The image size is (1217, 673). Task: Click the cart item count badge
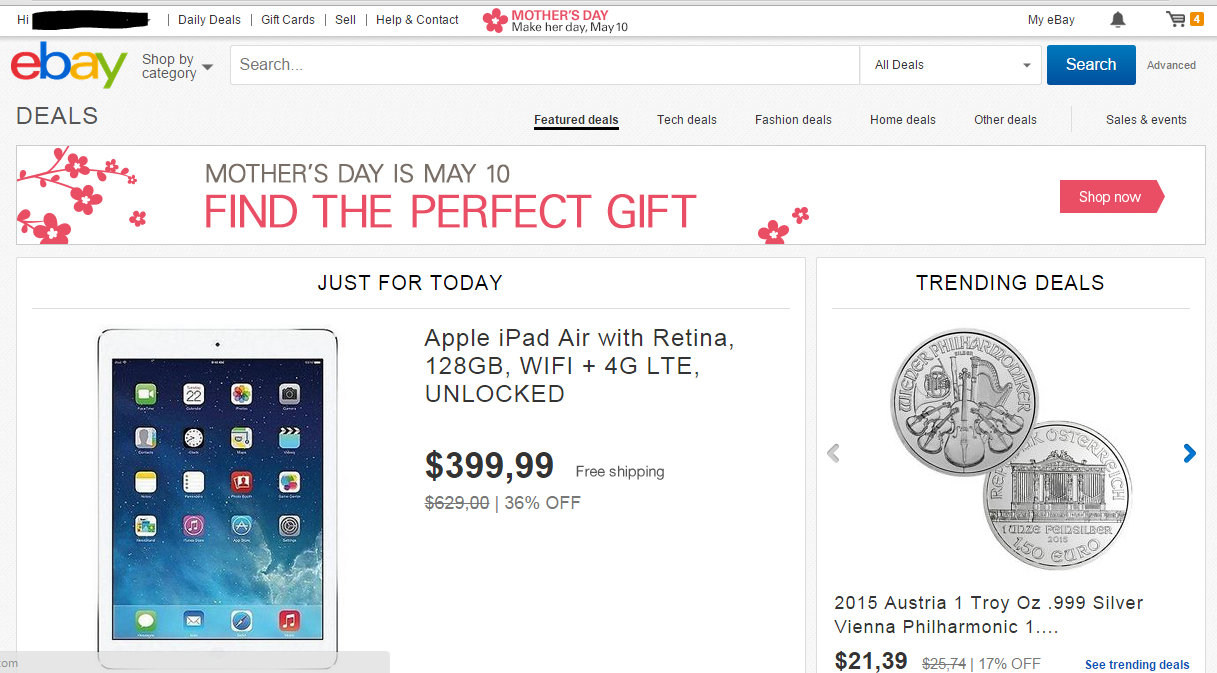point(1196,19)
